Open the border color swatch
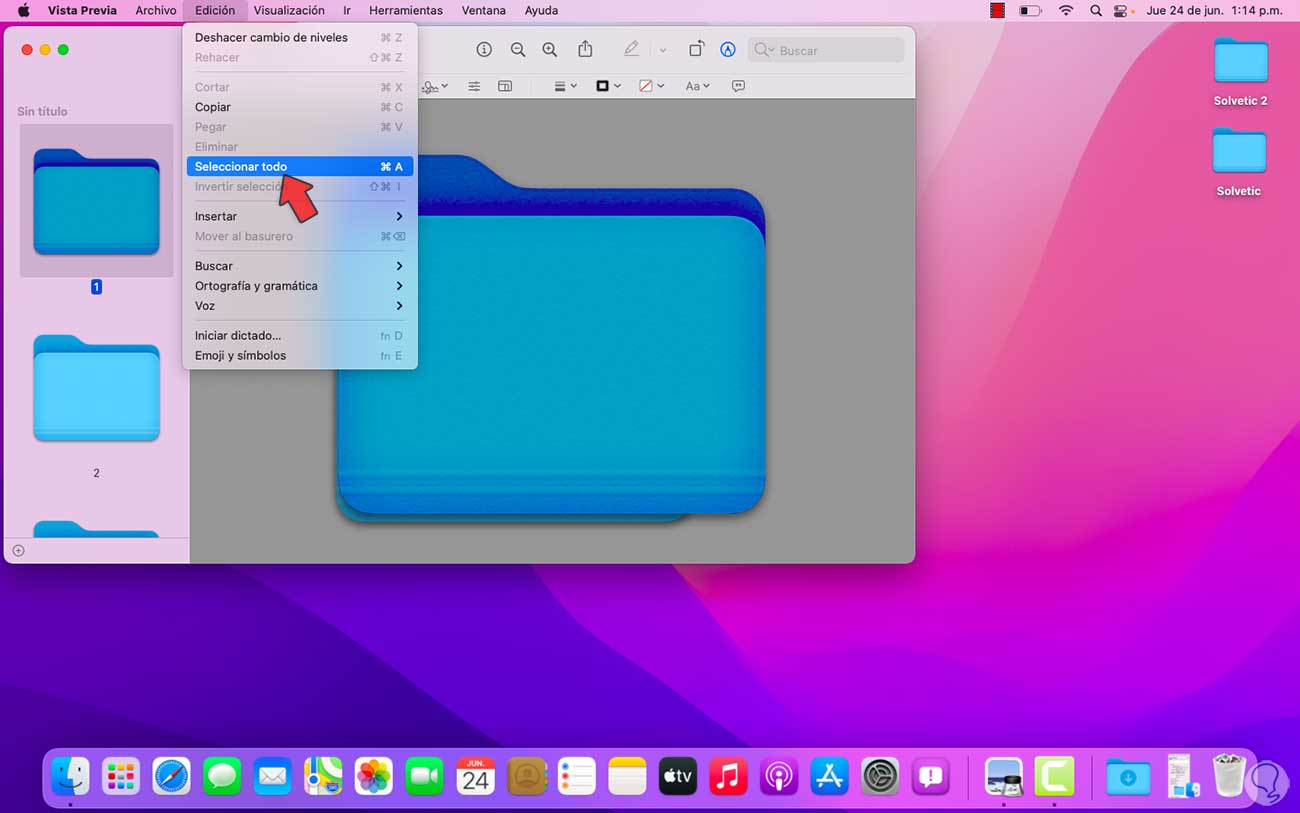This screenshot has width=1300, height=813. point(608,87)
